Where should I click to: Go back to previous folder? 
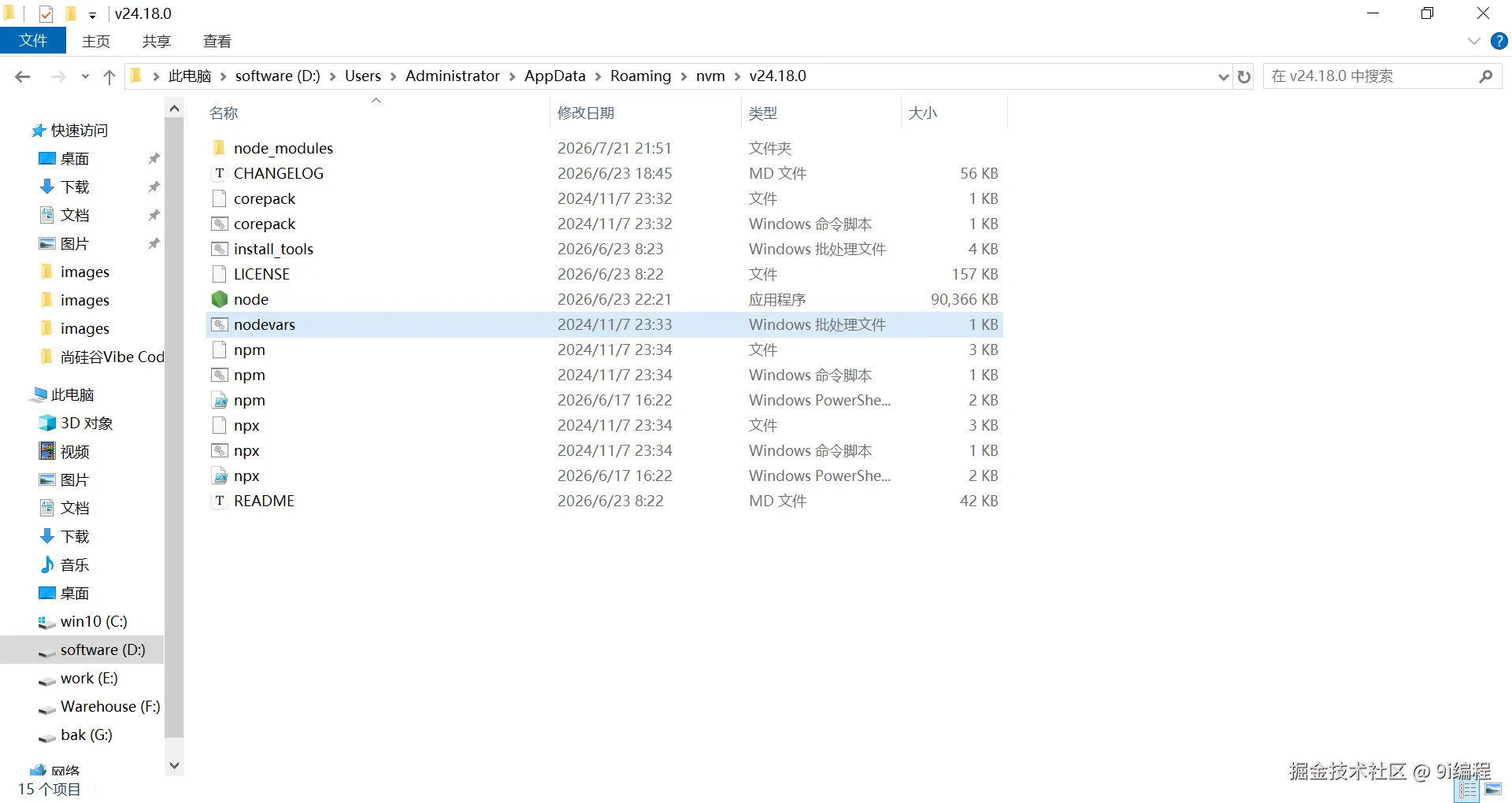click(x=22, y=76)
